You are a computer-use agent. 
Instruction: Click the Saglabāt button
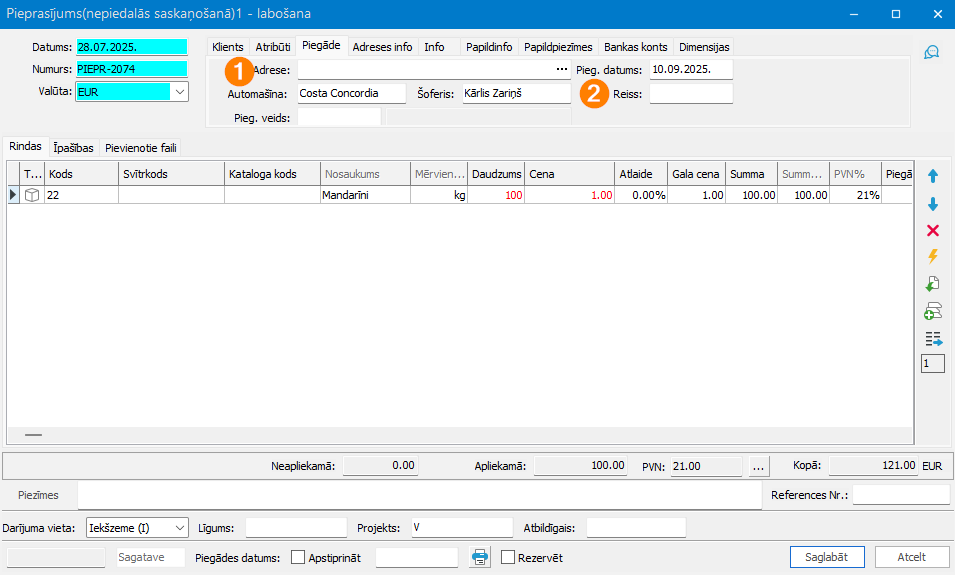coord(826,557)
